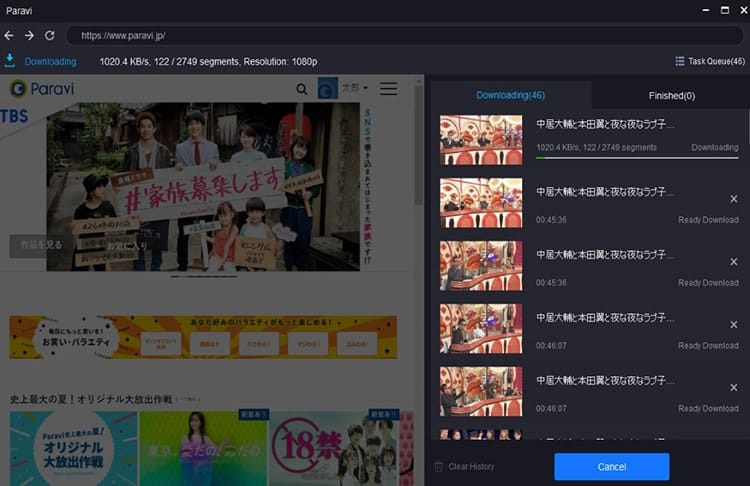Remove the second 00:45:36 queued item

[x=734, y=262]
